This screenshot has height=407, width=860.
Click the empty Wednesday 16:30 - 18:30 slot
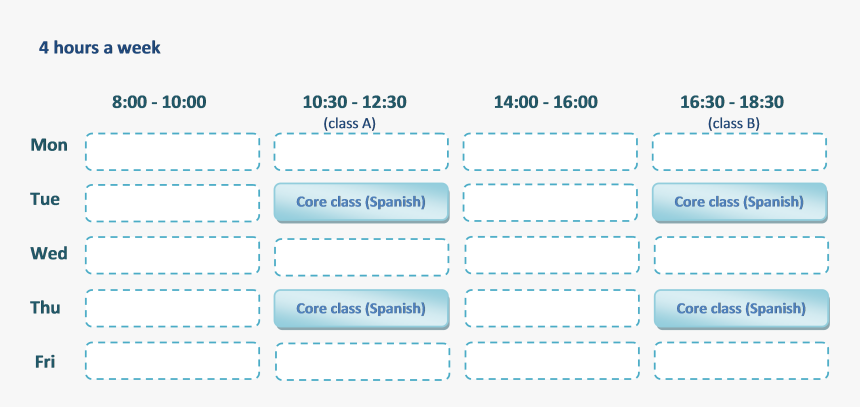pyautogui.click(x=741, y=256)
